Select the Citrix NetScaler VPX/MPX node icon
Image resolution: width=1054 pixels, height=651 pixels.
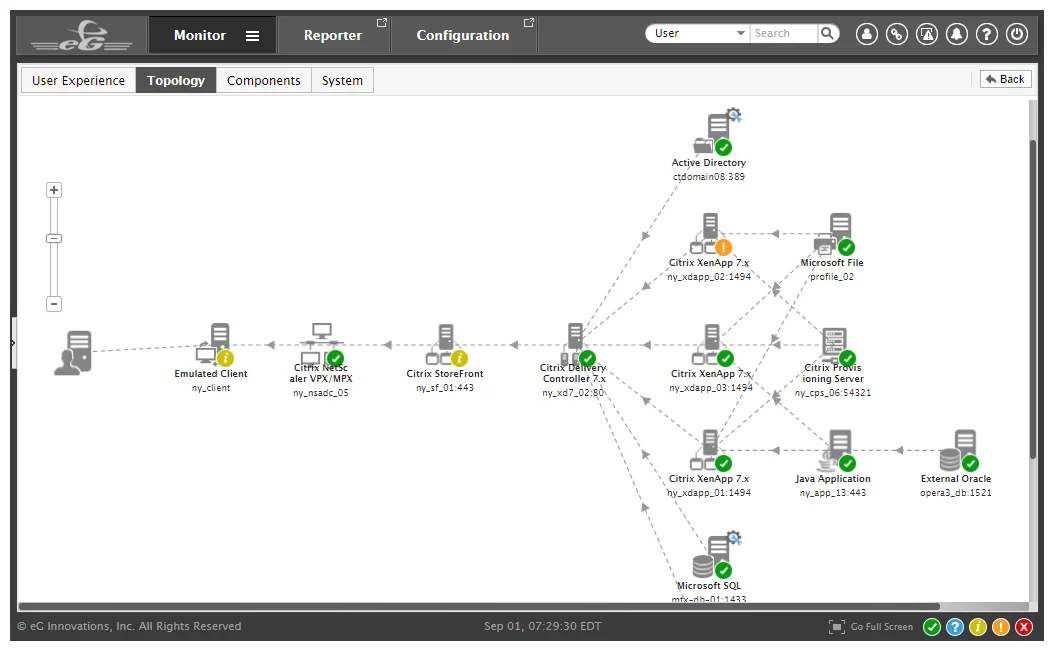[323, 344]
